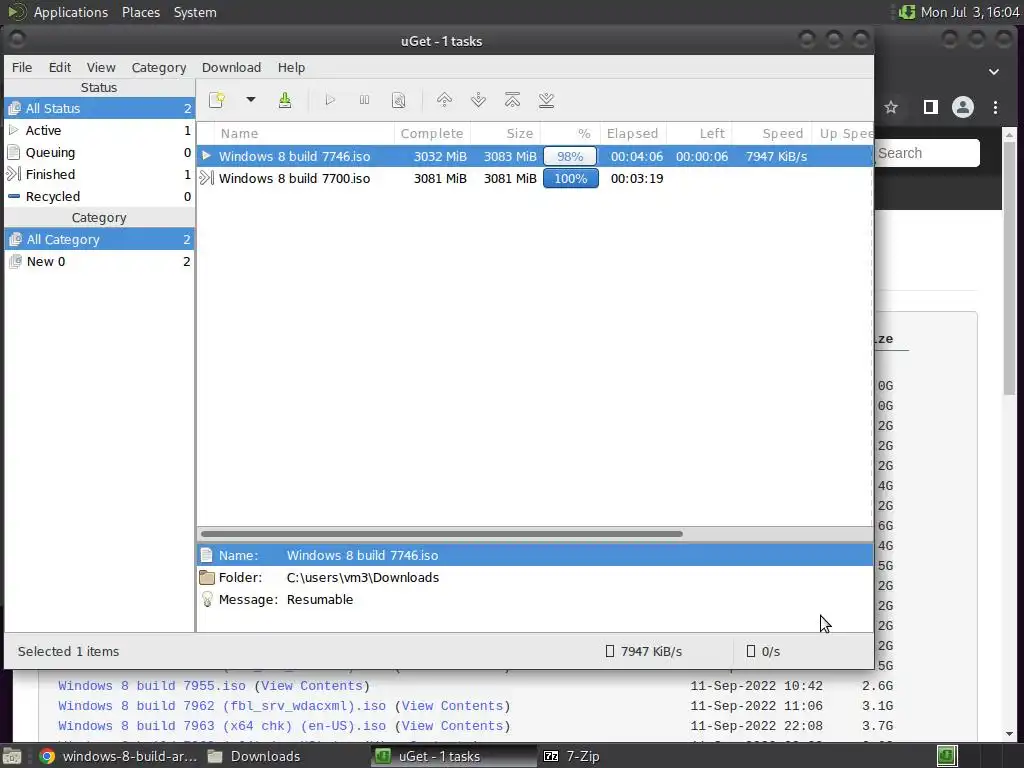This screenshot has height=768, width=1024.
Task: Click the Move Up toolbar icon
Action: point(444,100)
